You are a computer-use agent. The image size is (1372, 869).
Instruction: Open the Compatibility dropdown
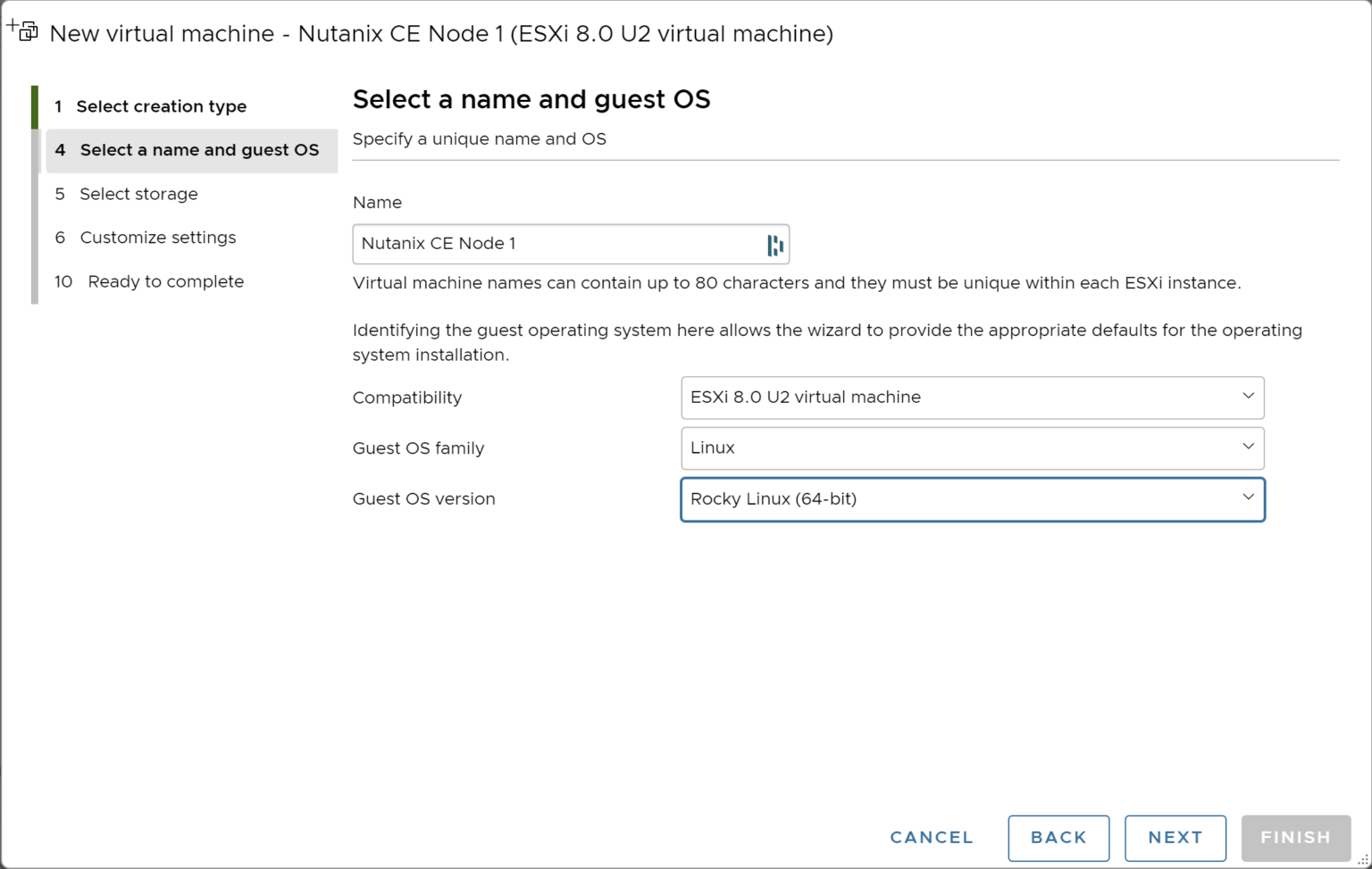(972, 397)
